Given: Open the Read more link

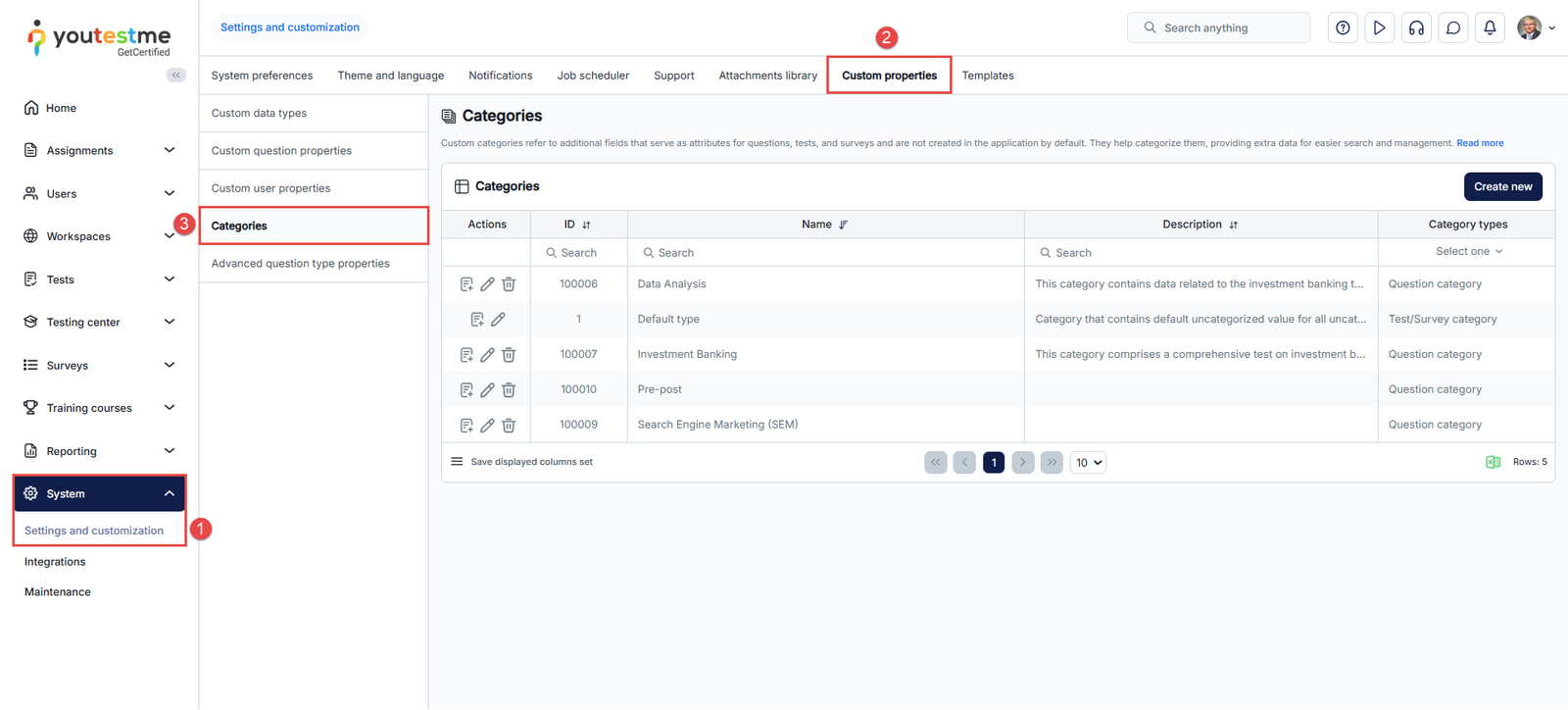Looking at the screenshot, I should 1479,143.
